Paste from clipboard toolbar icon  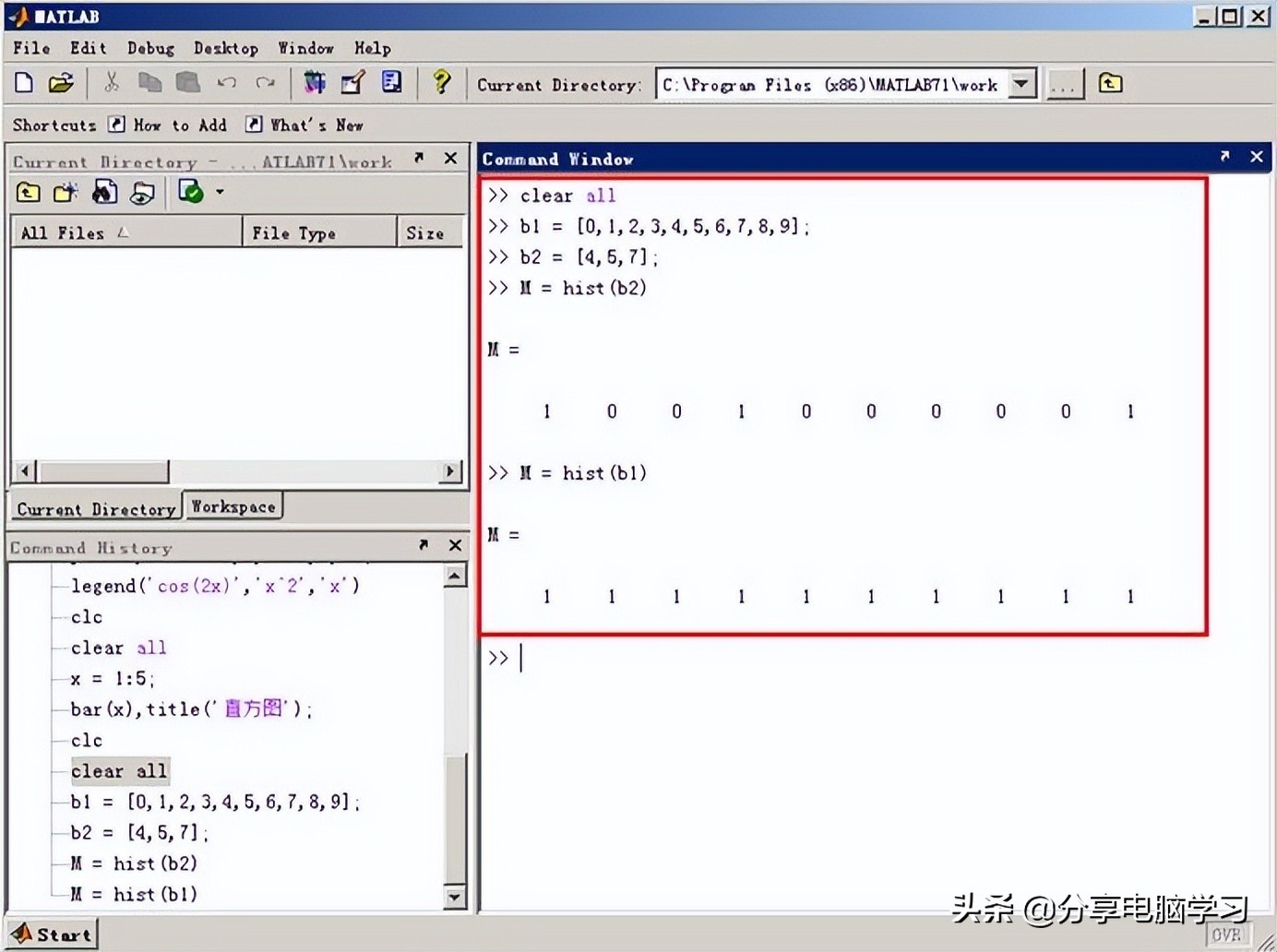[x=188, y=83]
